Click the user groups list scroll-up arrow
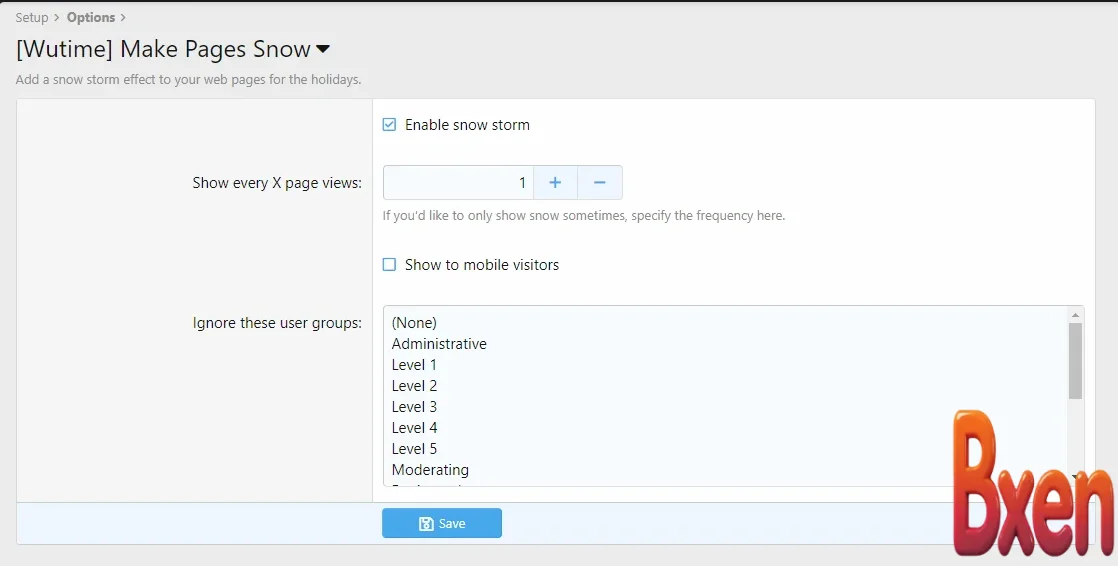The width and height of the screenshot is (1118, 566). [1075, 314]
